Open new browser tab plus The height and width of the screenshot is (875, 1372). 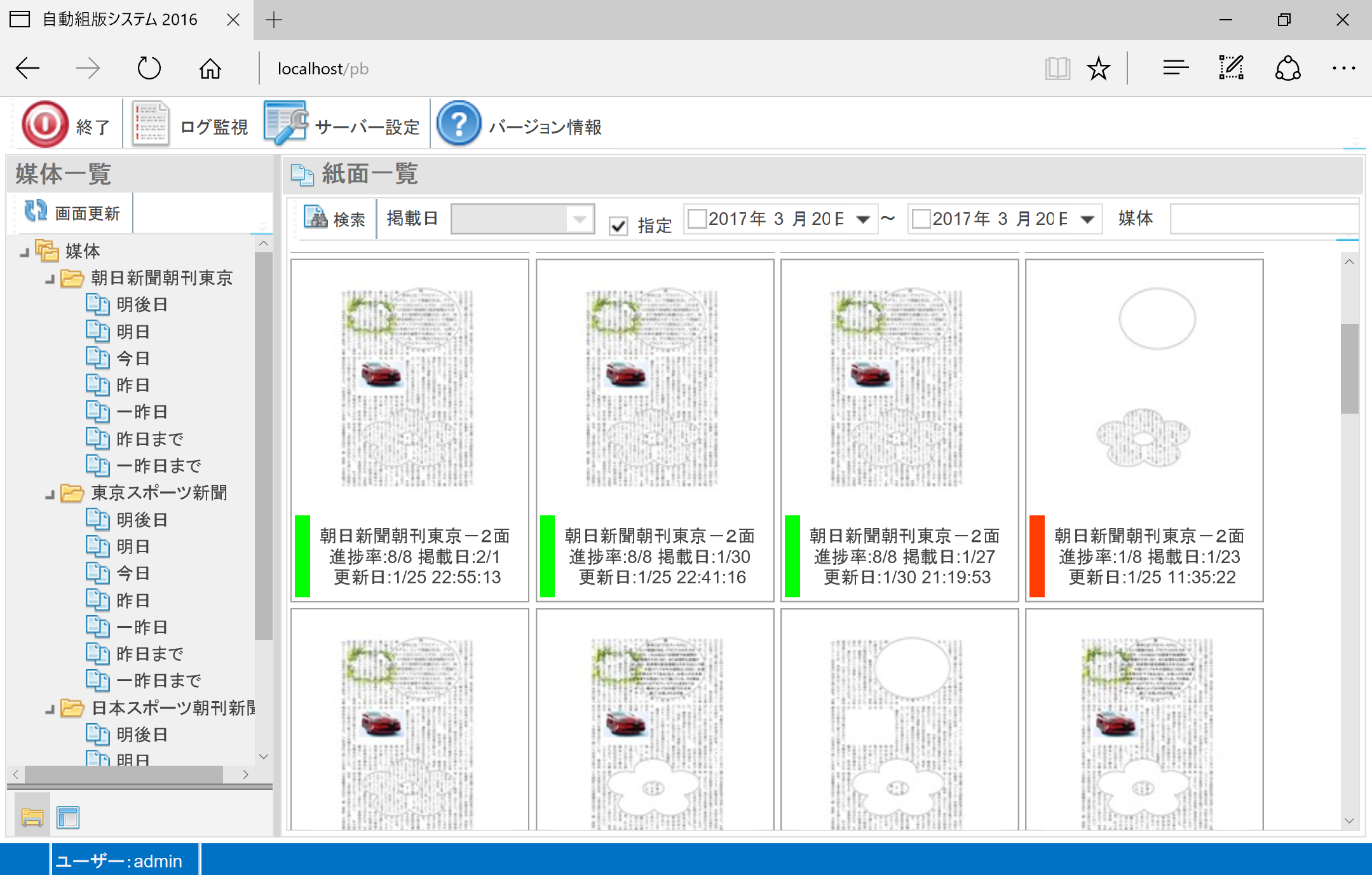tap(274, 20)
